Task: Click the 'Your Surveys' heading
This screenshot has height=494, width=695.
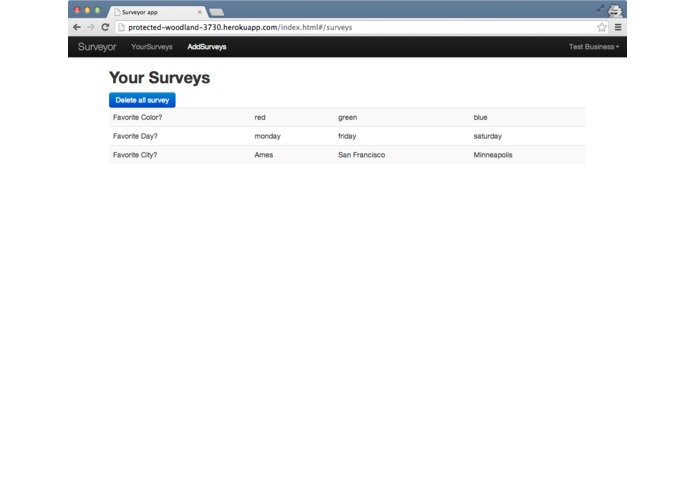Action: 160,78
